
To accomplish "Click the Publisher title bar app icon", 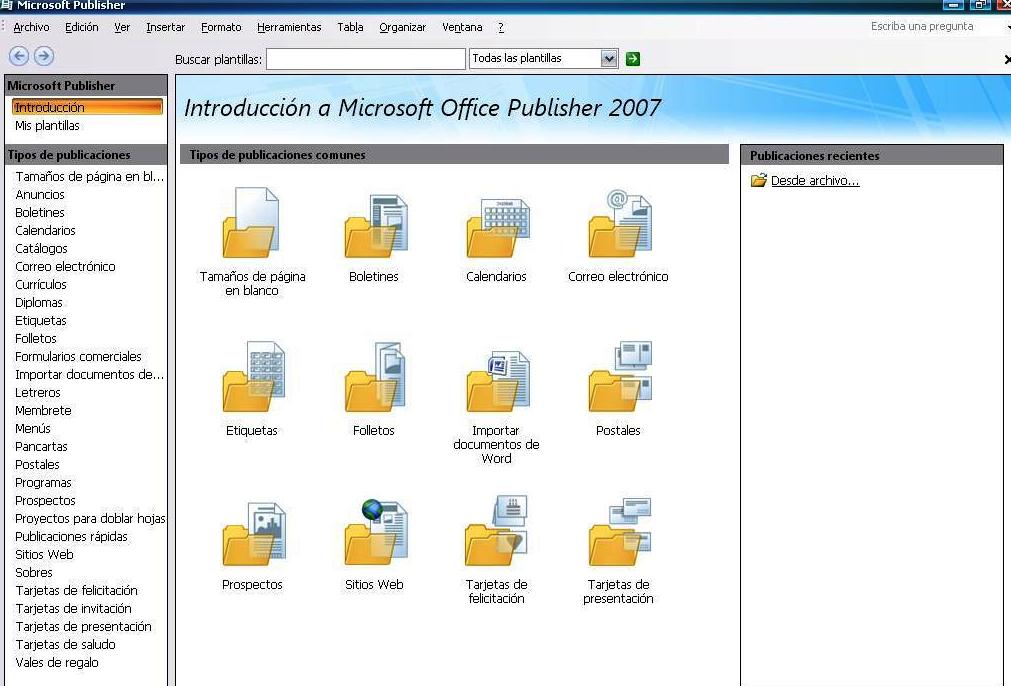I will (x=6, y=5).
